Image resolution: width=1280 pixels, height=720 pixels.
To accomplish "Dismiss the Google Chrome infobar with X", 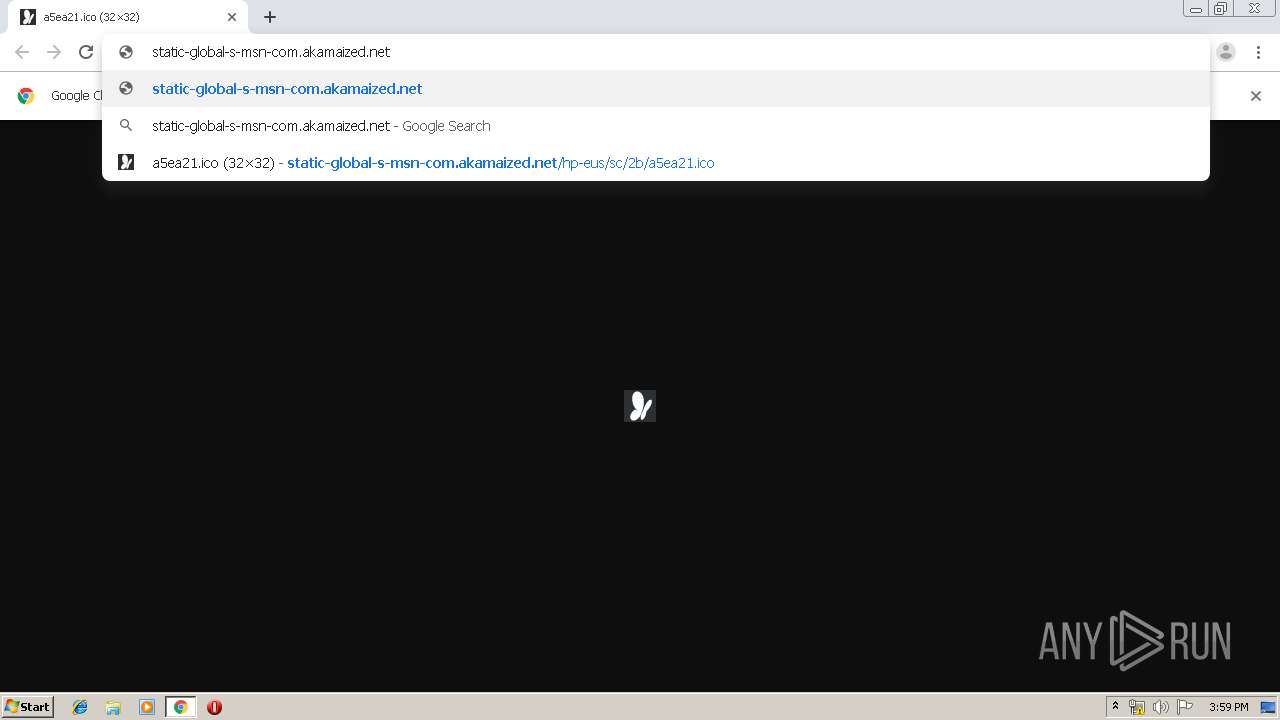I will [1256, 96].
